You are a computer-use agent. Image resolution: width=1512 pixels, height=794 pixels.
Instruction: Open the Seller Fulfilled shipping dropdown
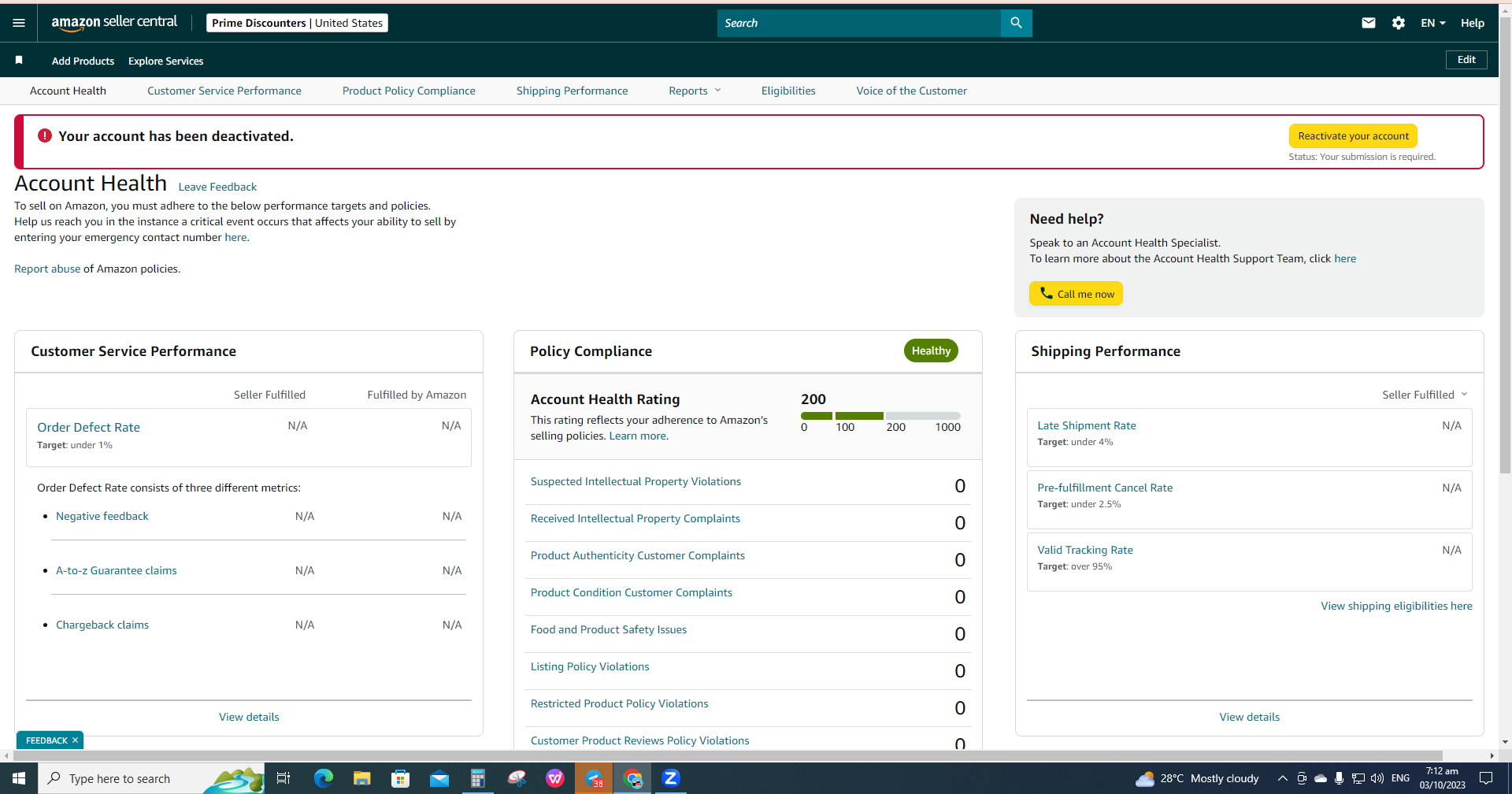point(1425,395)
